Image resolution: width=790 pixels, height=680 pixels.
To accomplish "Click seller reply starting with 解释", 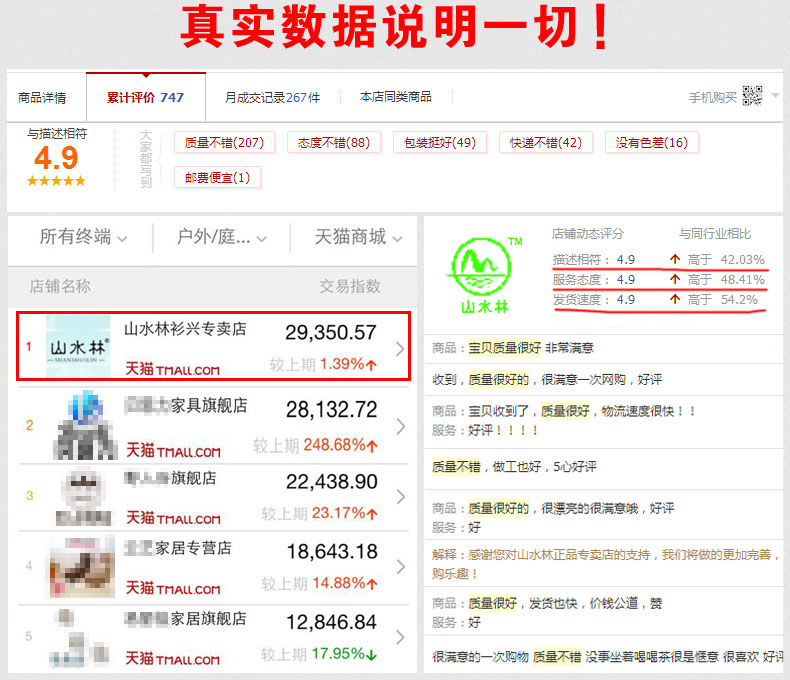I will [x=605, y=564].
